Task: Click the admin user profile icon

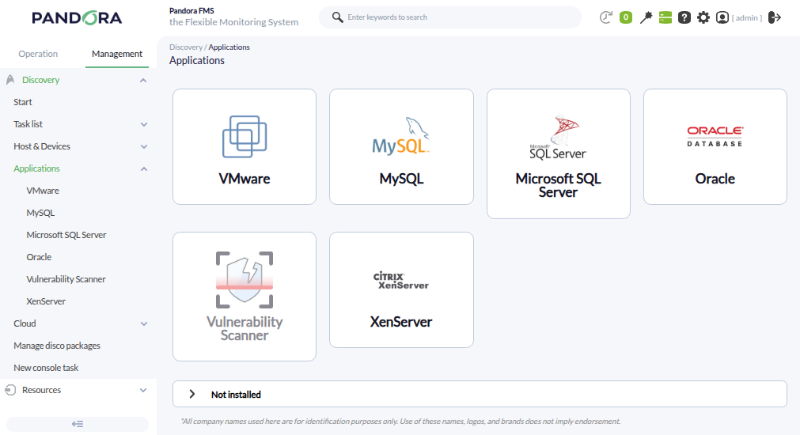Action: pos(722,17)
